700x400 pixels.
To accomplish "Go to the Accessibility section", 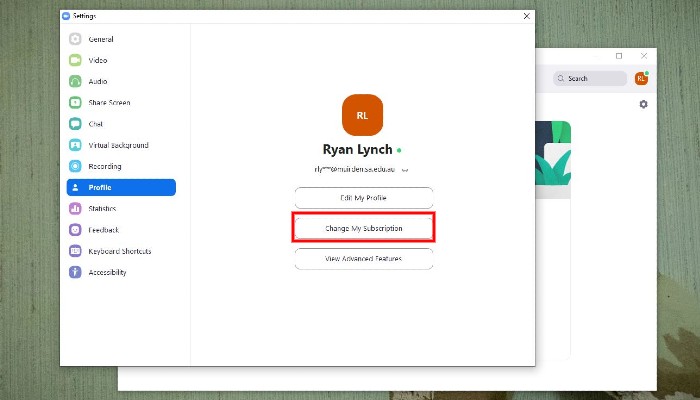I will click(x=107, y=272).
